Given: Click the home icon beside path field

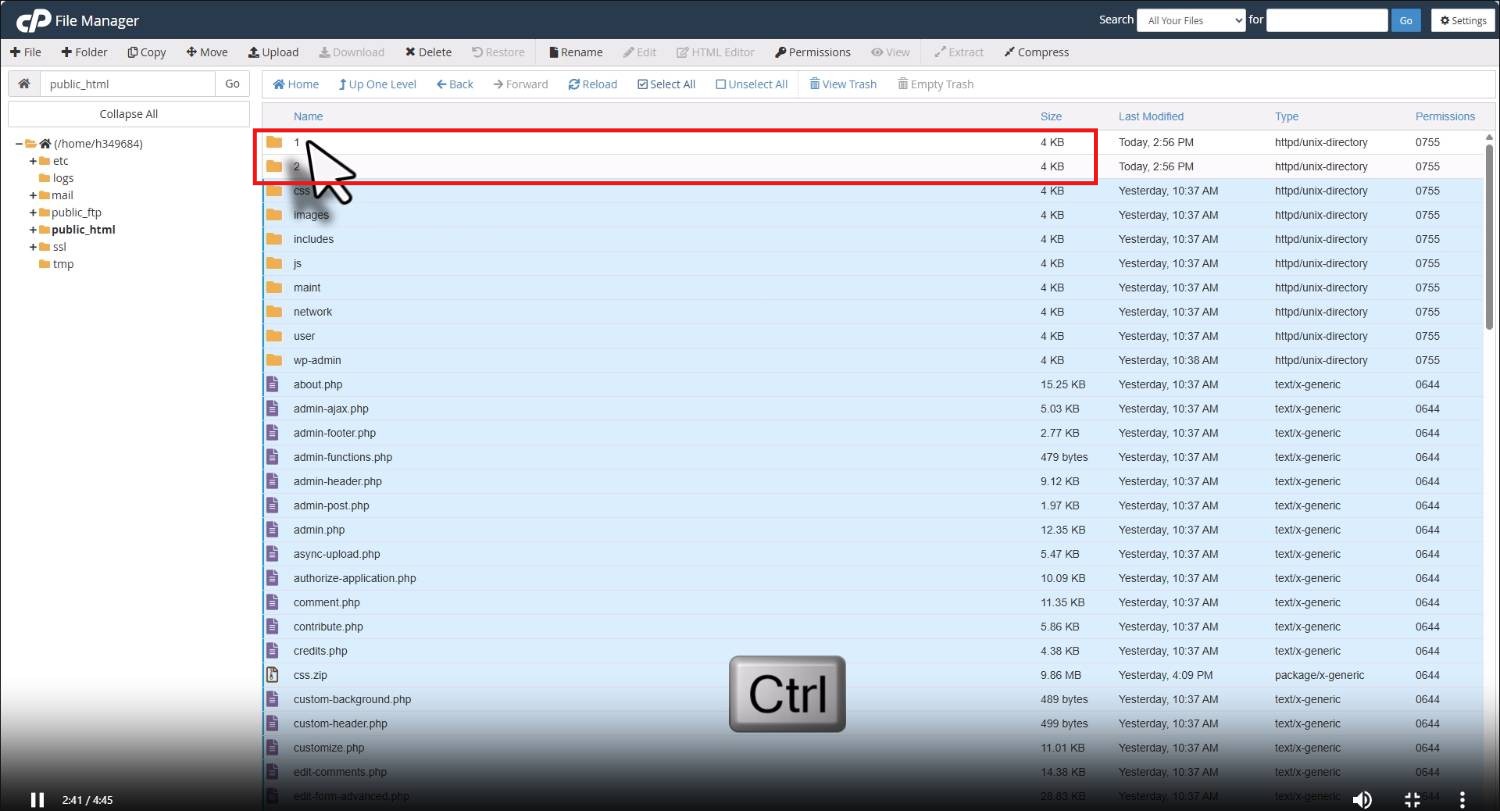Looking at the screenshot, I should [24, 84].
